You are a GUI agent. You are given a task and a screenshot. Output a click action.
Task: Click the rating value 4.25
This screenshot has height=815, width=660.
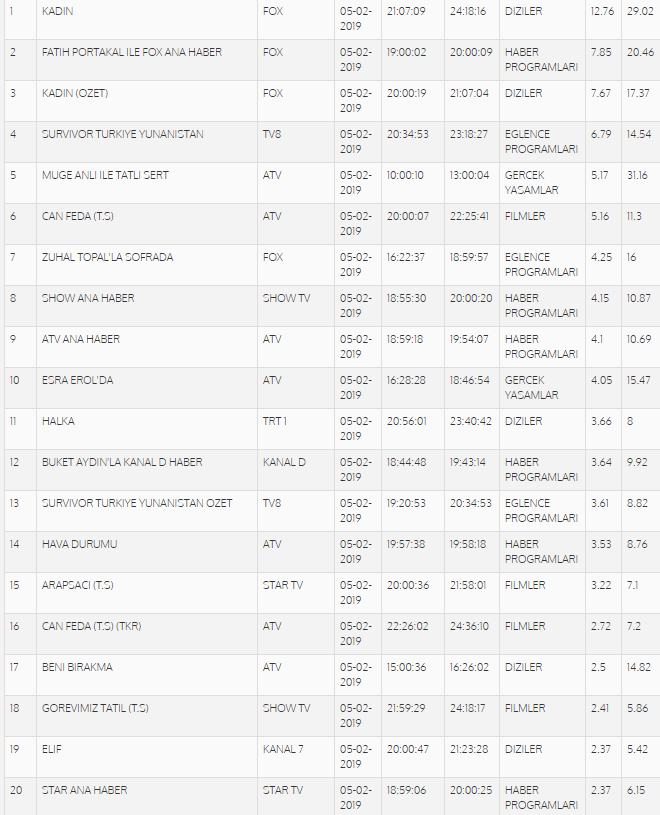601,257
